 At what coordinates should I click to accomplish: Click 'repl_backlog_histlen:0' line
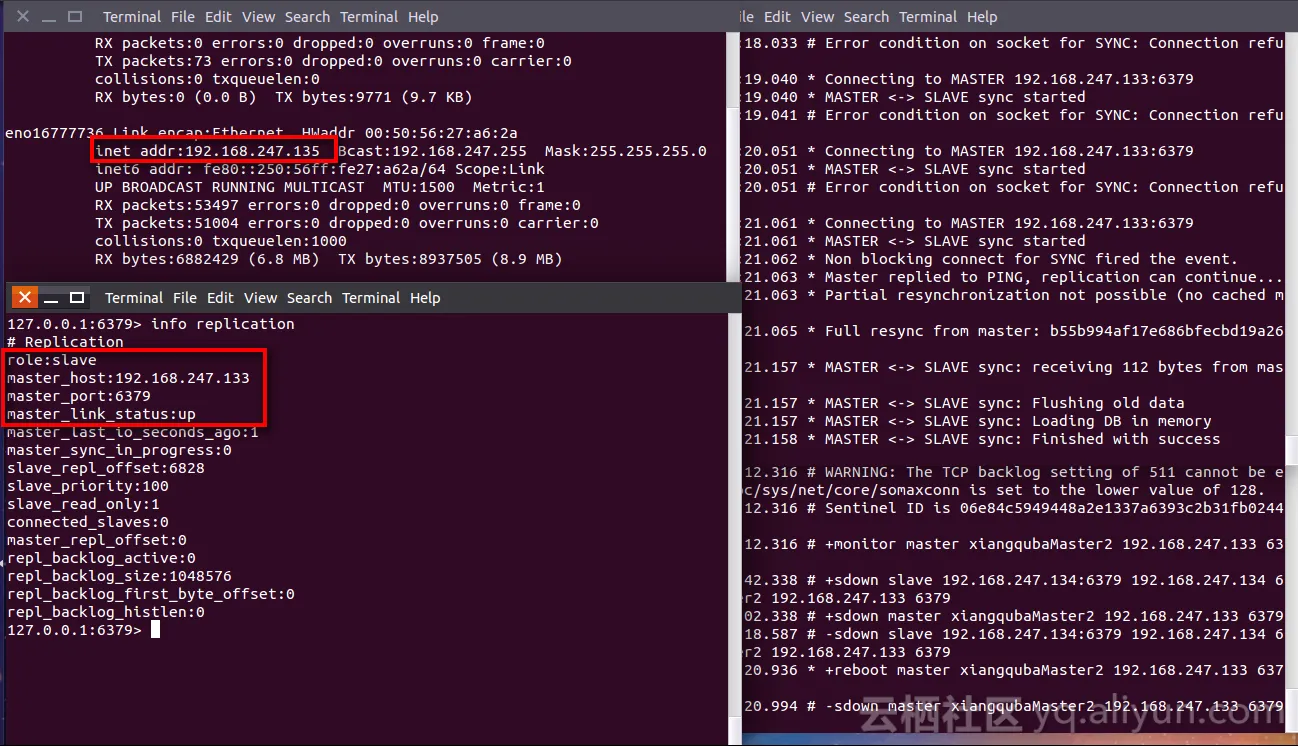pos(105,612)
